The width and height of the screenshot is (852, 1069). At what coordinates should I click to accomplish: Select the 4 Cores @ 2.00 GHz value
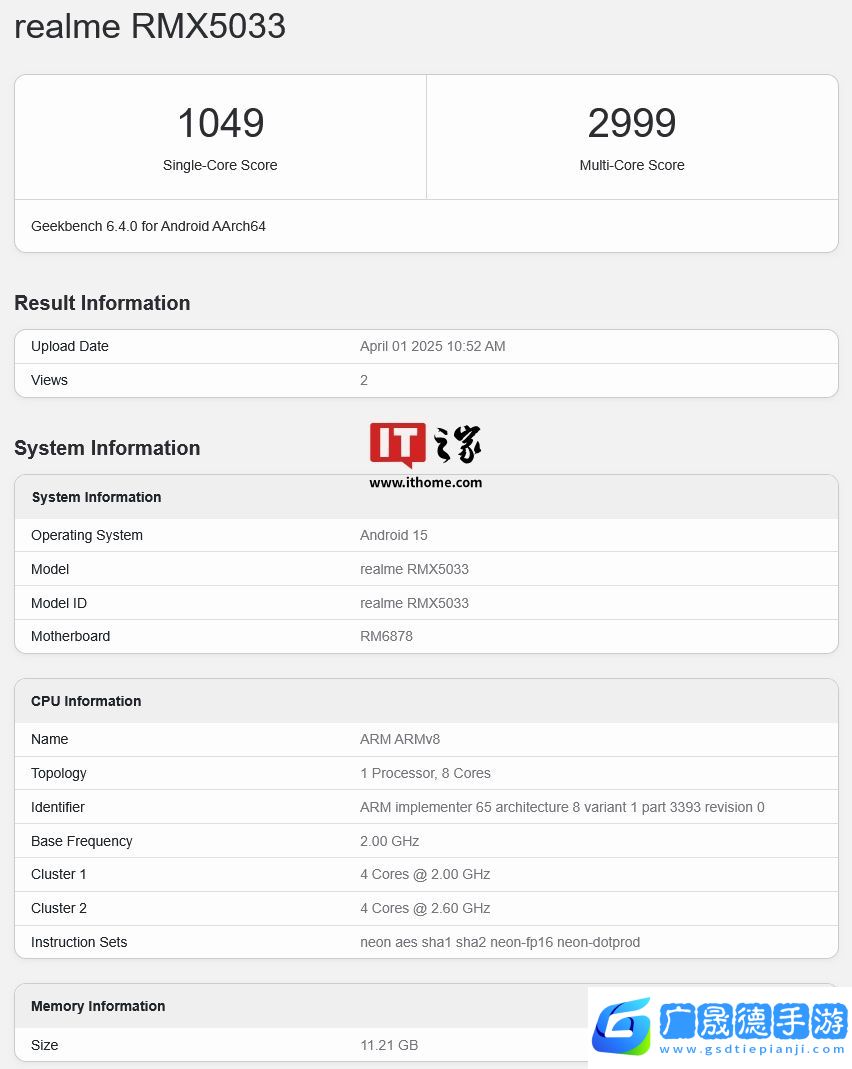click(x=425, y=874)
